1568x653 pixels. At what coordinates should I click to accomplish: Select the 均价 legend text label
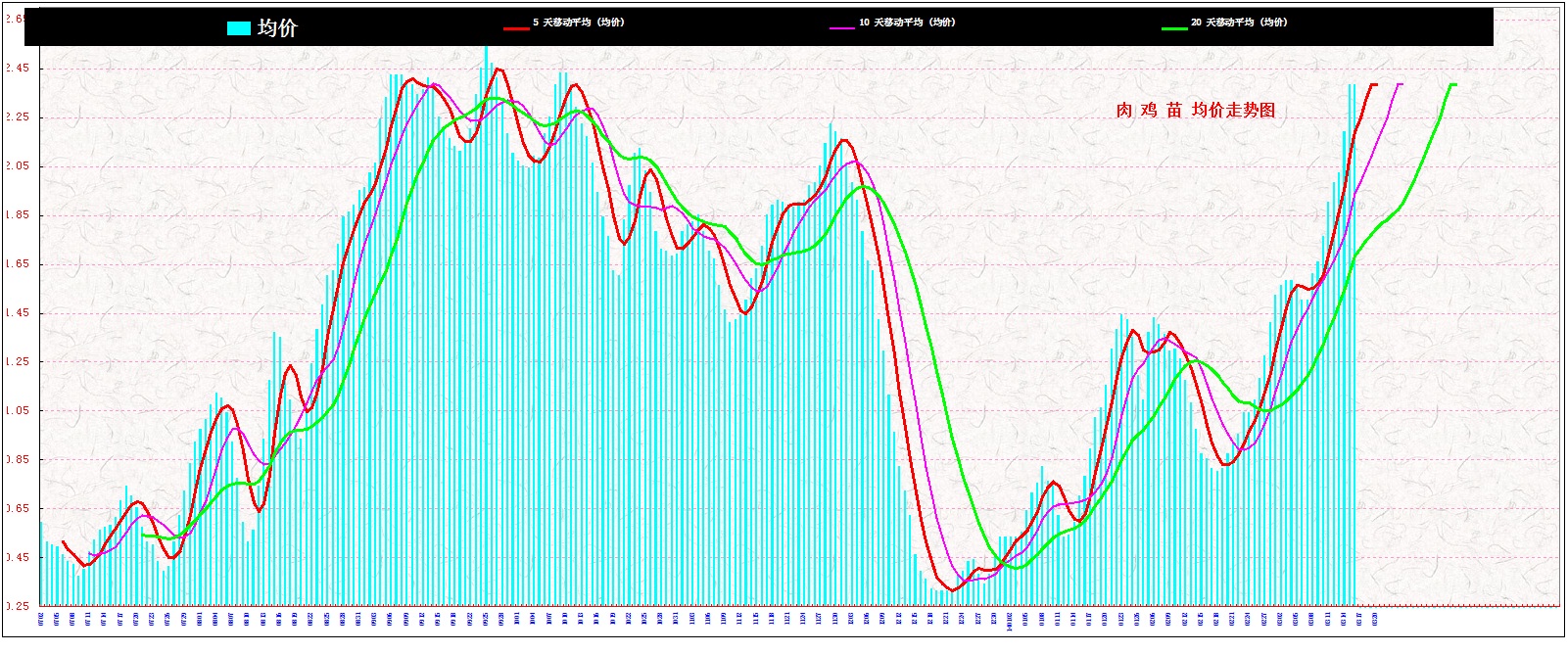(x=277, y=28)
